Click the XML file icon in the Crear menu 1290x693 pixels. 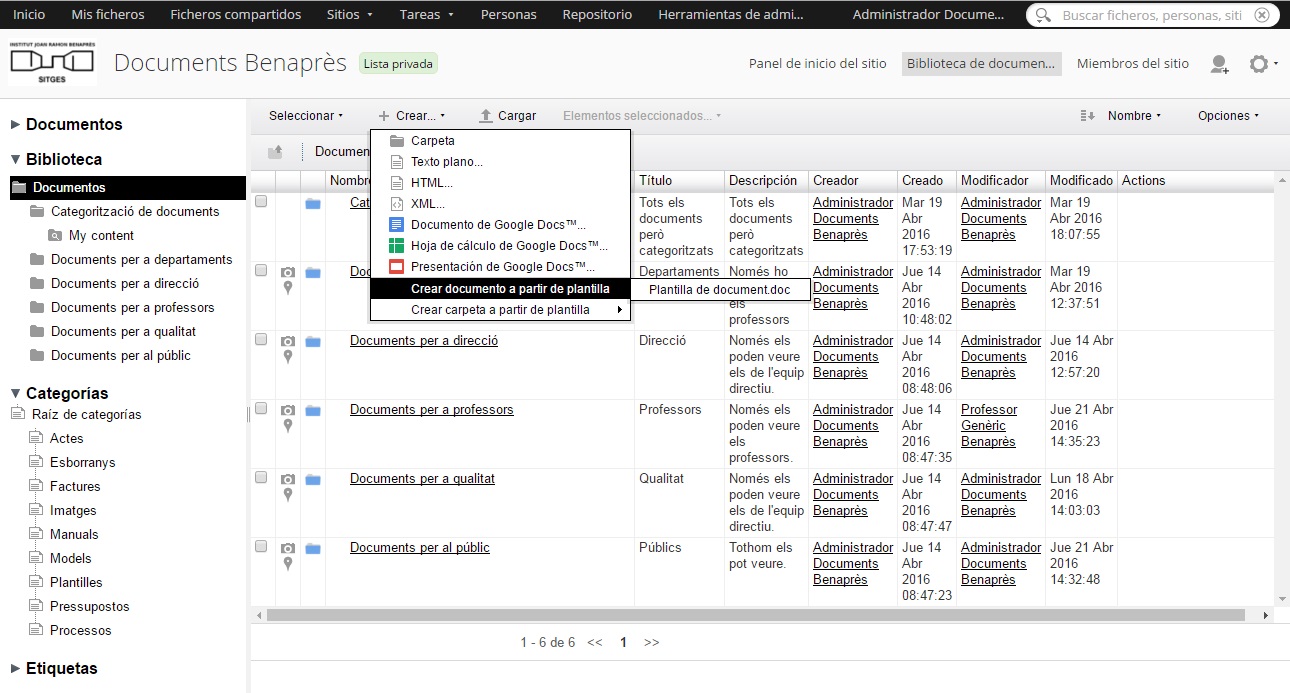point(396,204)
